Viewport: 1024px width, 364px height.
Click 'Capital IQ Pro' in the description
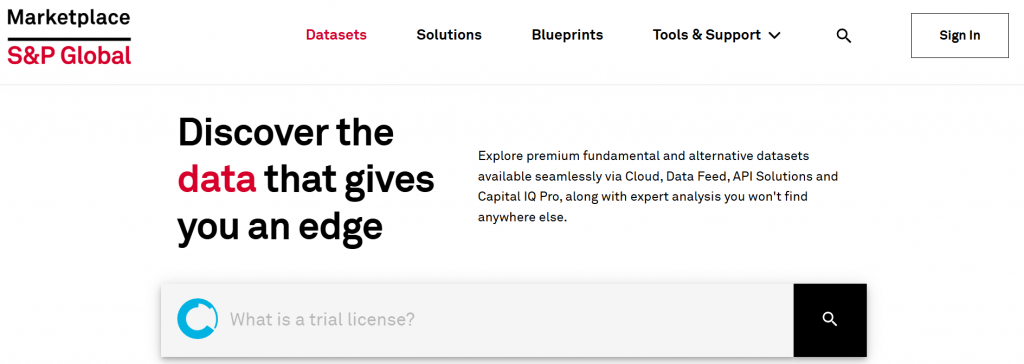tap(516, 197)
